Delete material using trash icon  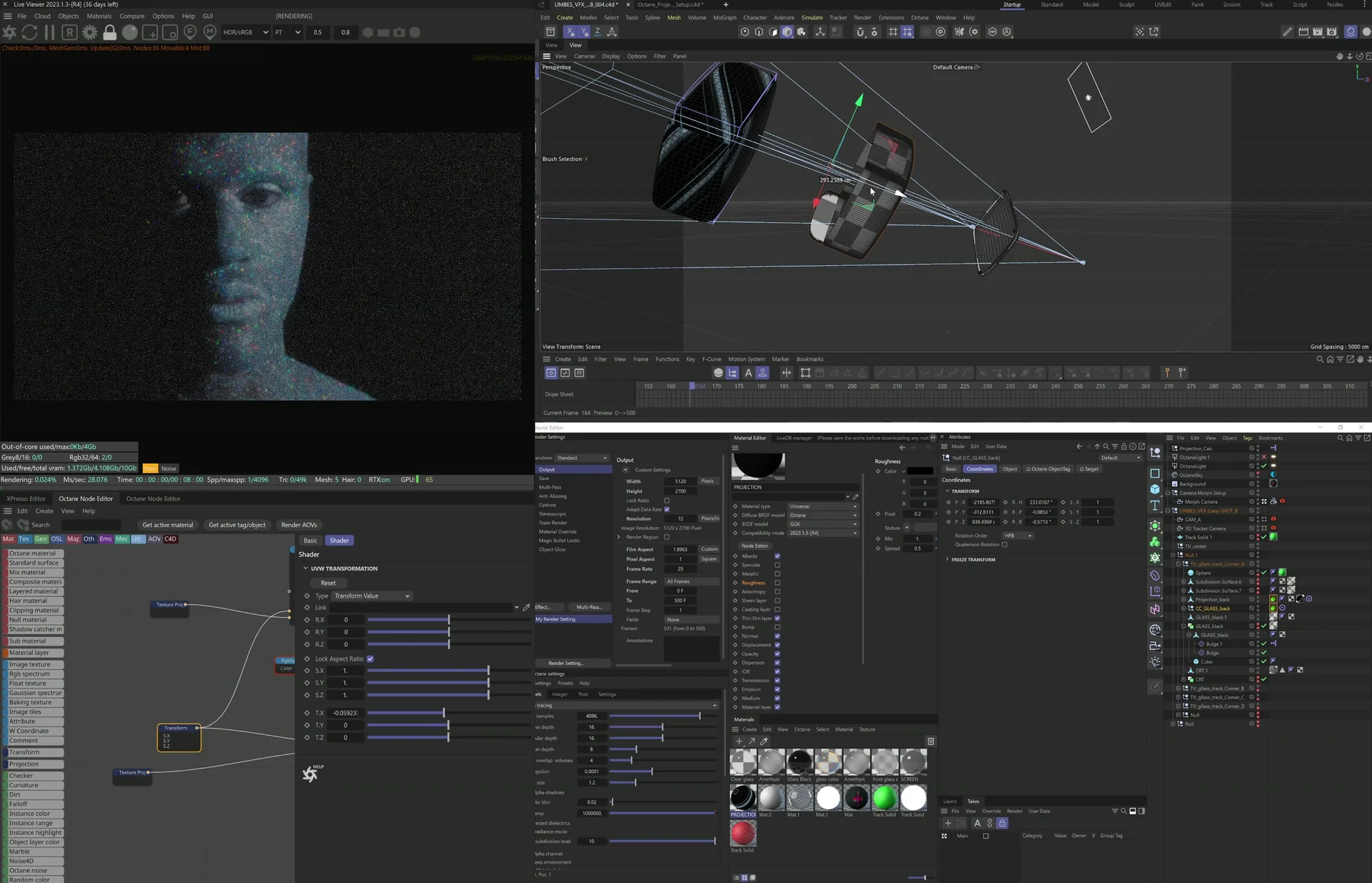click(930, 741)
